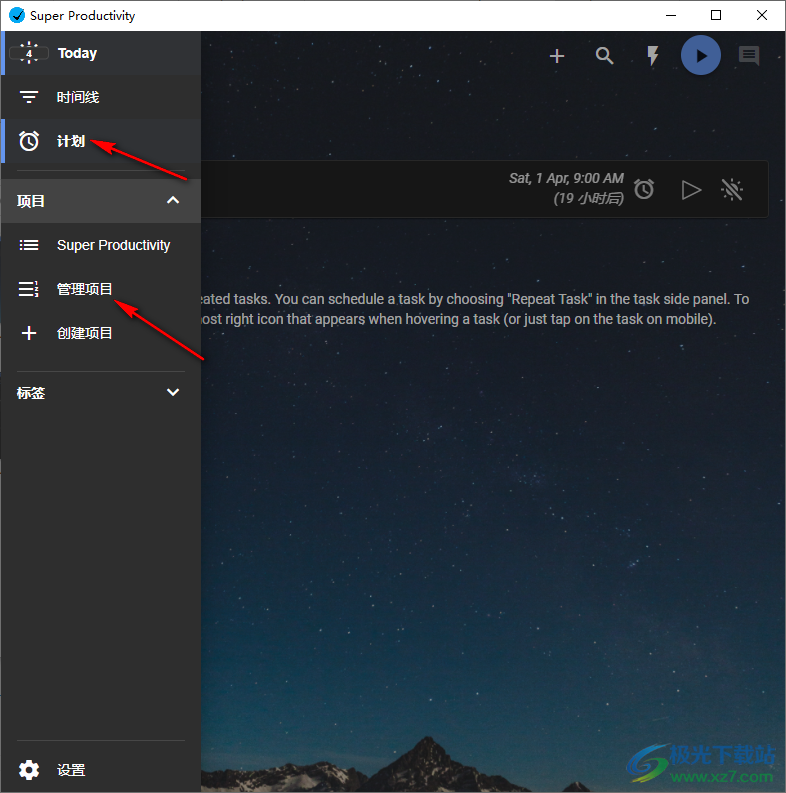Toggle the crossed-out sun icon on the task
The width and height of the screenshot is (786, 793).
[x=732, y=189]
